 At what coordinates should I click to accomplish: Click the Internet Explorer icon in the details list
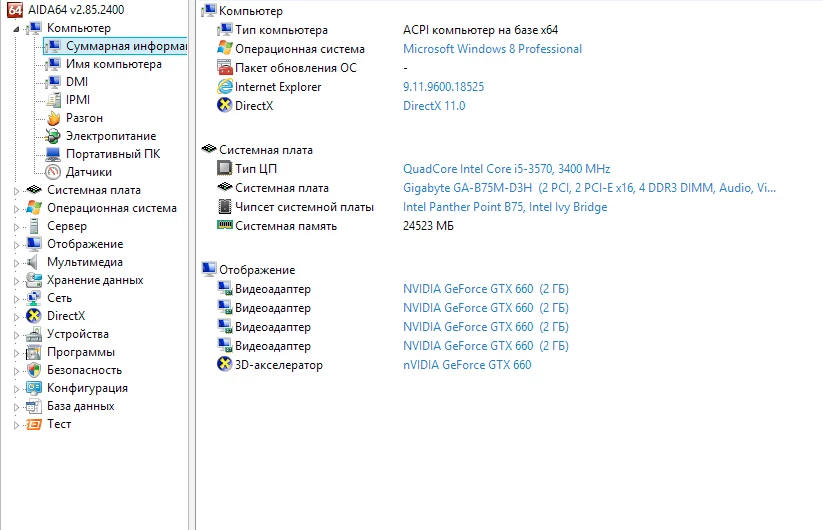pyautogui.click(x=225, y=87)
